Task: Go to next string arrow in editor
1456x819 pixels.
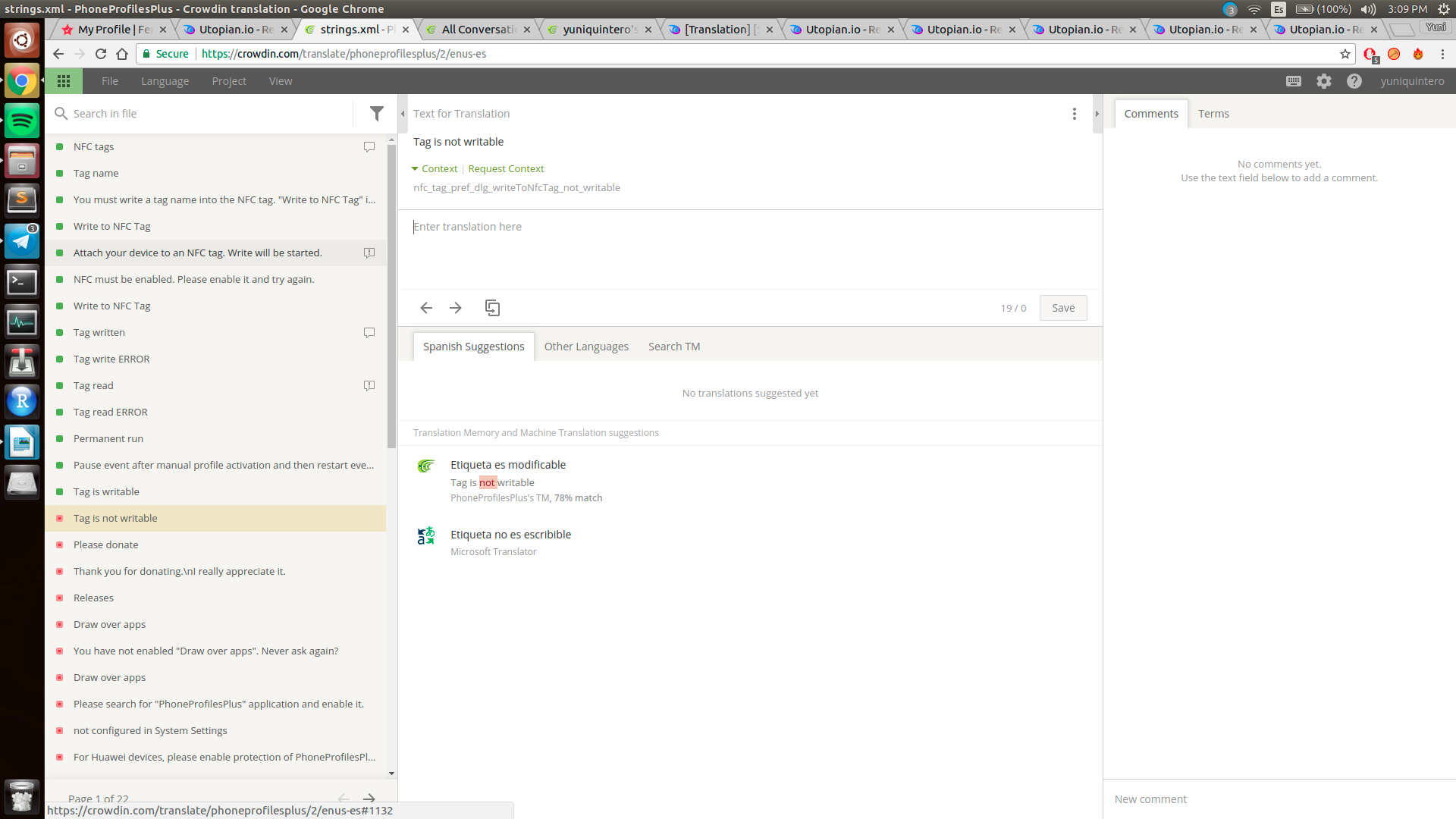Action: (x=456, y=308)
